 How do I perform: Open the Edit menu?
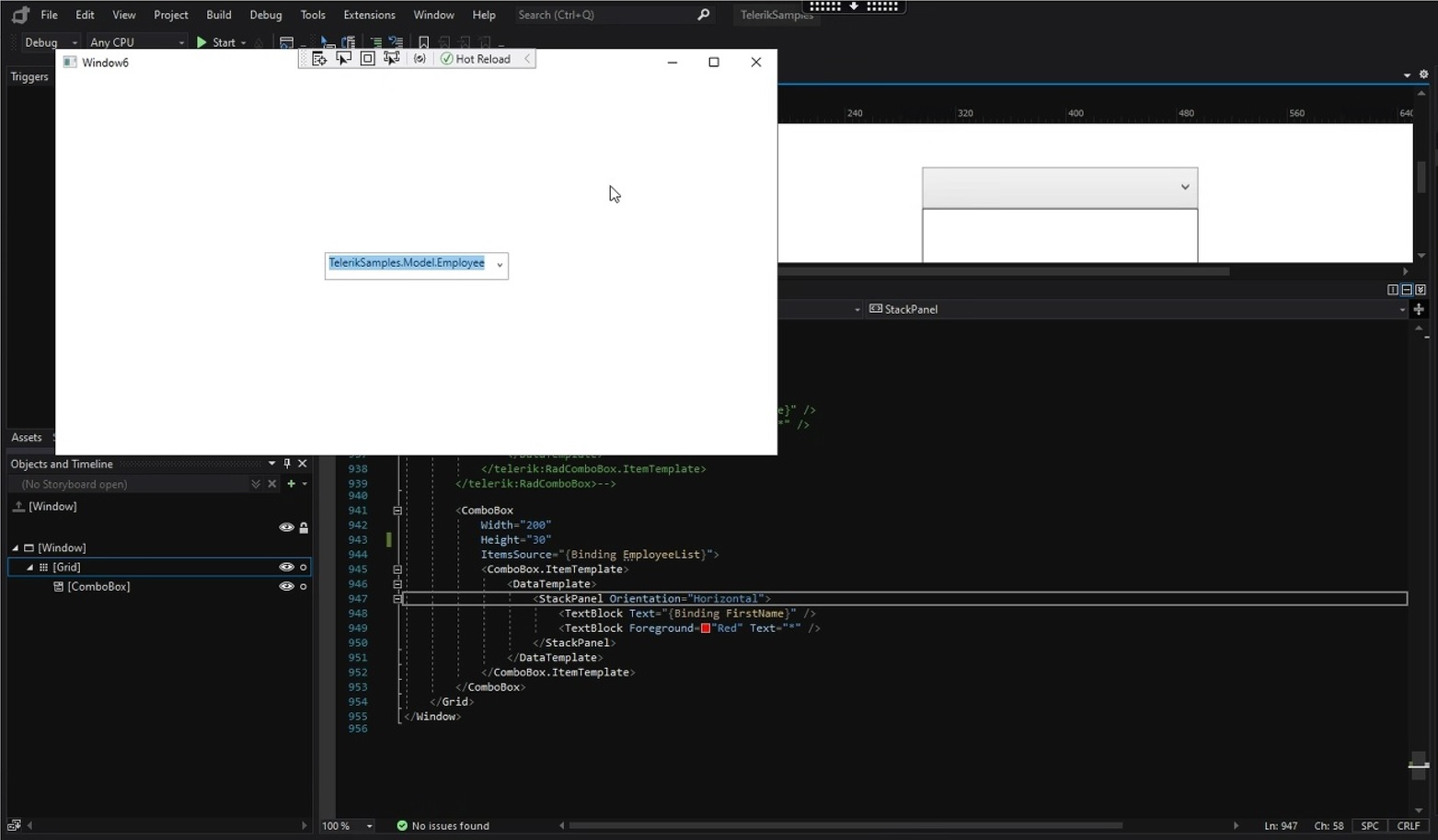(x=85, y=15)
